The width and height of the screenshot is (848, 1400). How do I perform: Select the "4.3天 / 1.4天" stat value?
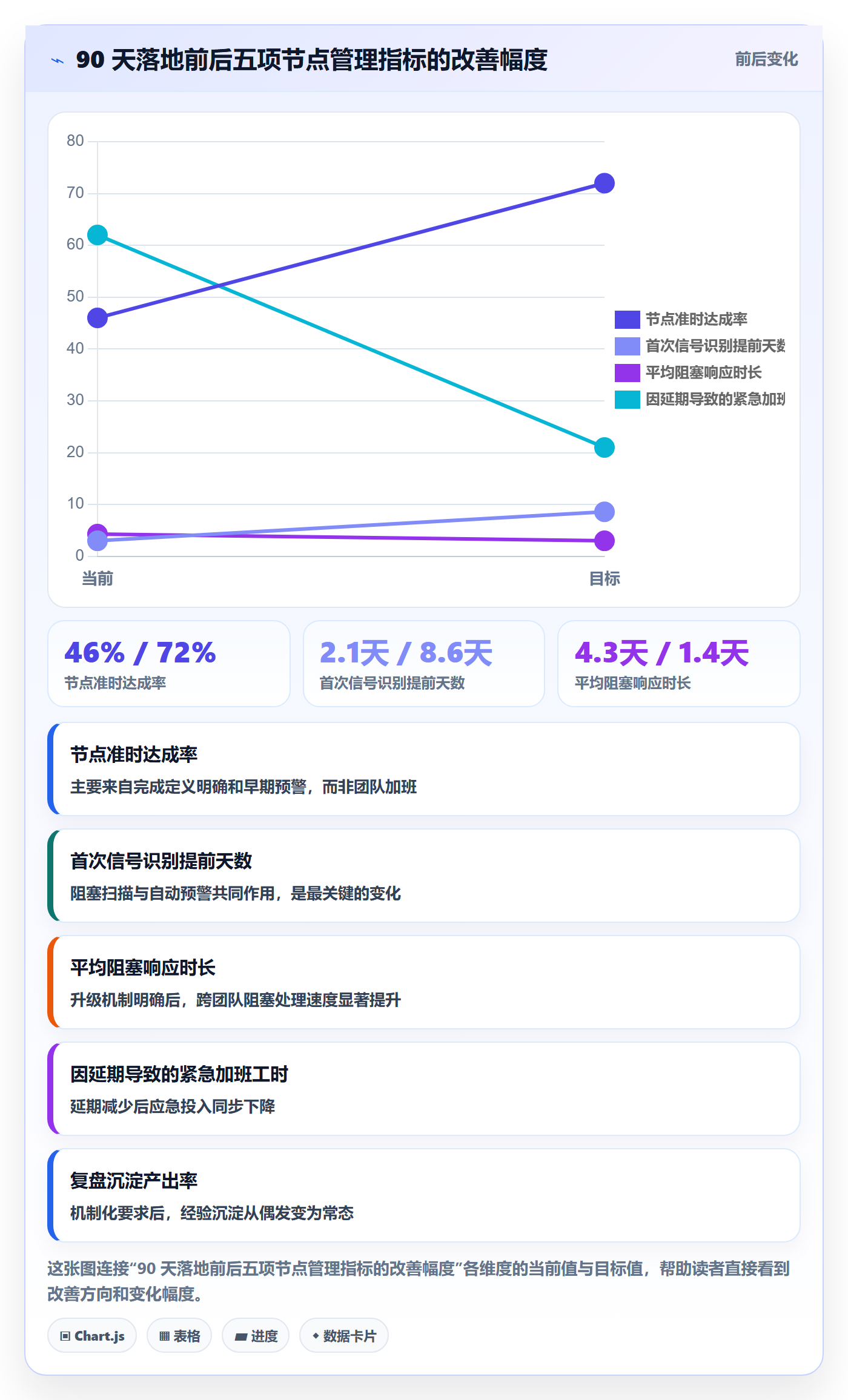pyautogui.click(x=662, y=653)
